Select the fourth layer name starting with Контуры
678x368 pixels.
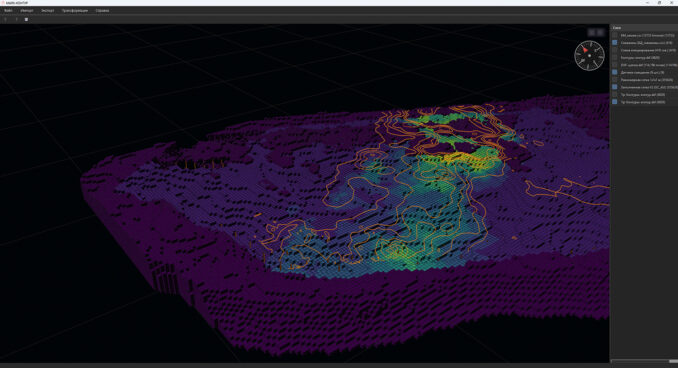point(640,58)
